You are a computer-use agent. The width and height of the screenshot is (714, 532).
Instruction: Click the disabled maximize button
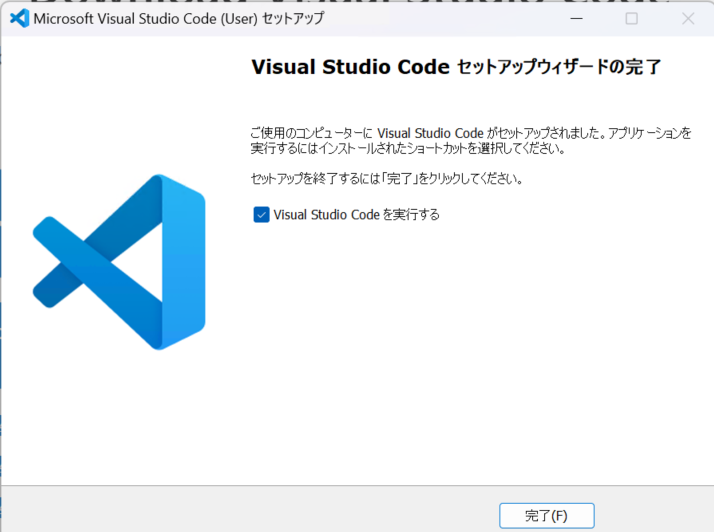click(632, 18)
